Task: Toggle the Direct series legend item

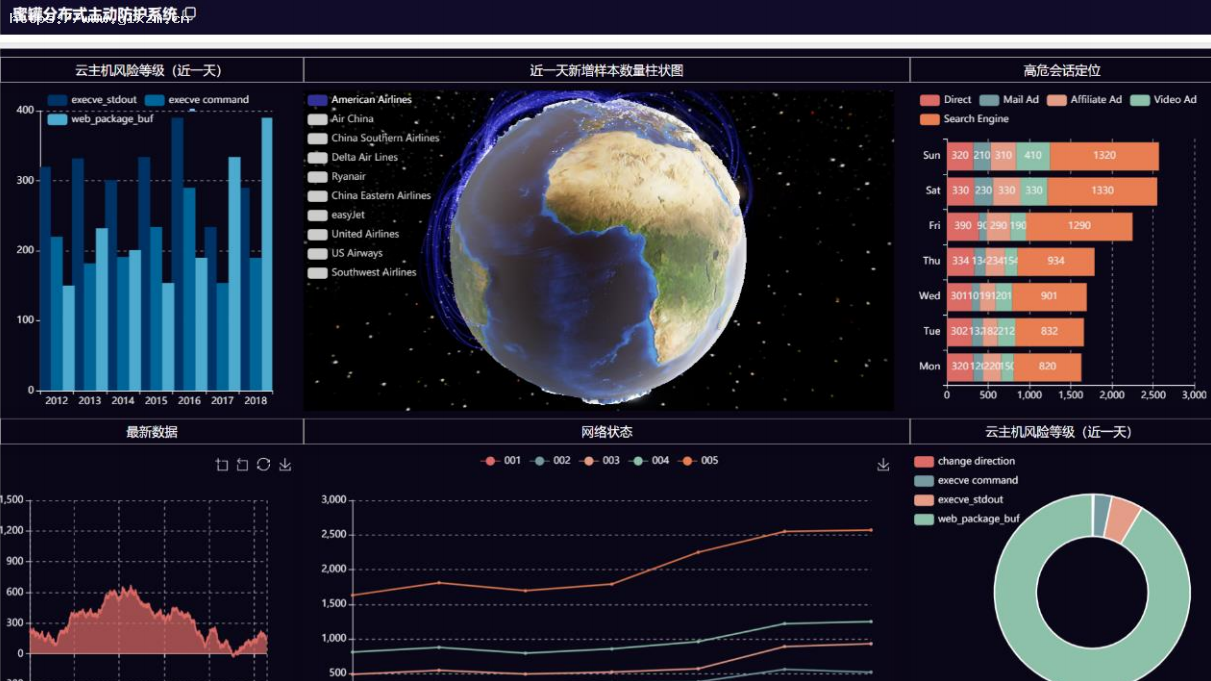Action: pos(946,100)
